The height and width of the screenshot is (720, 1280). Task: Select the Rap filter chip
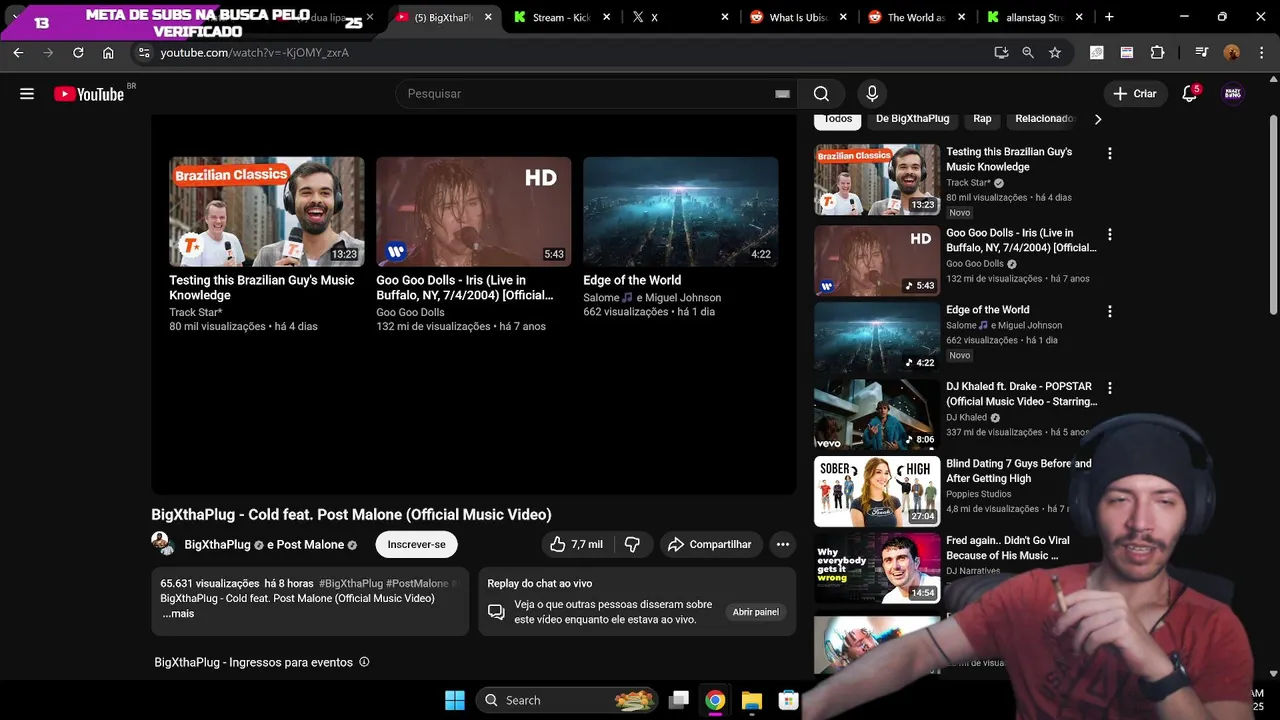click(x=983, y=119)
